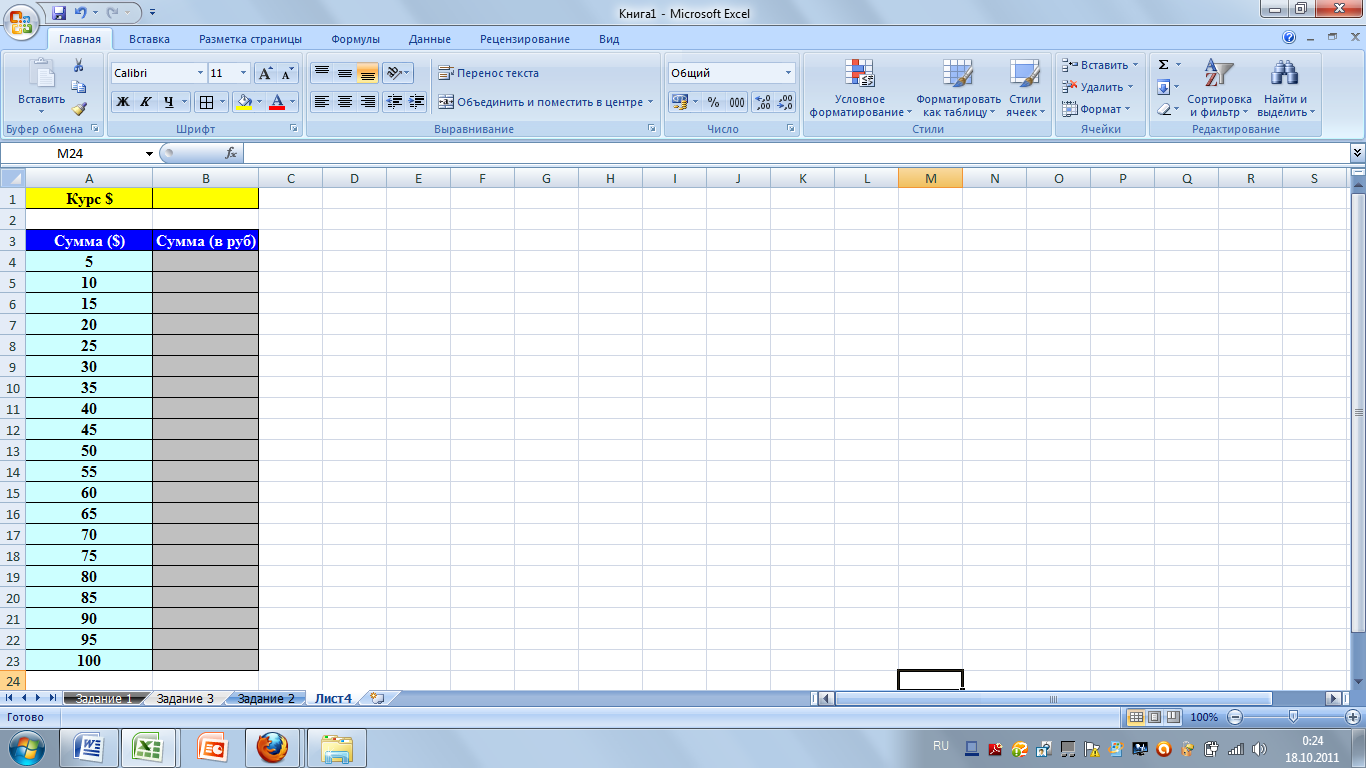This screenshot has width=1366, height=768.
Task: Click the Copy icon in clipboard group
Action: [79, 87]
